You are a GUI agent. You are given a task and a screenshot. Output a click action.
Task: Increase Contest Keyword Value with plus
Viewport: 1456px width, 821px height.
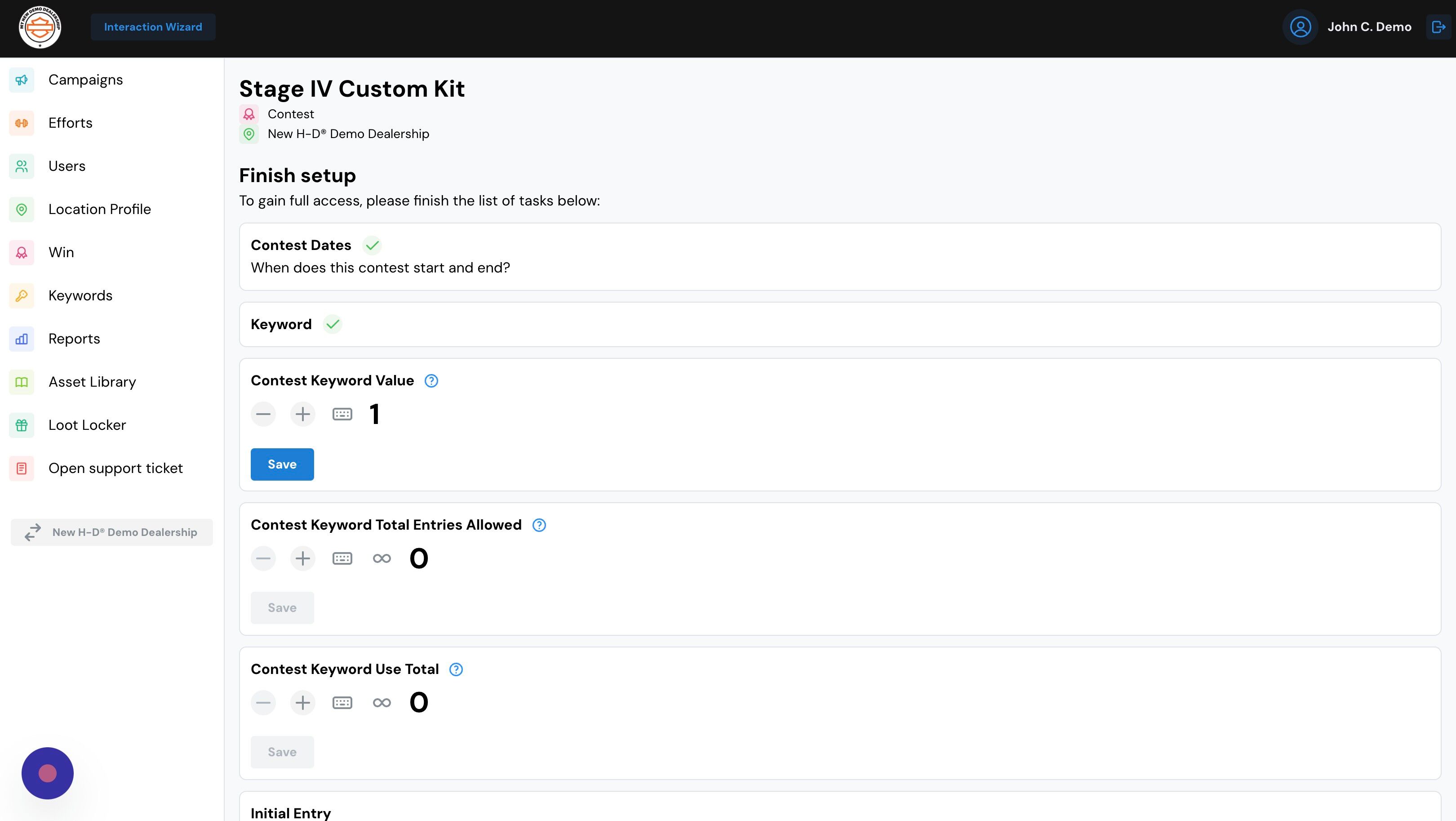pyautogui.click(x=303, y=415)
